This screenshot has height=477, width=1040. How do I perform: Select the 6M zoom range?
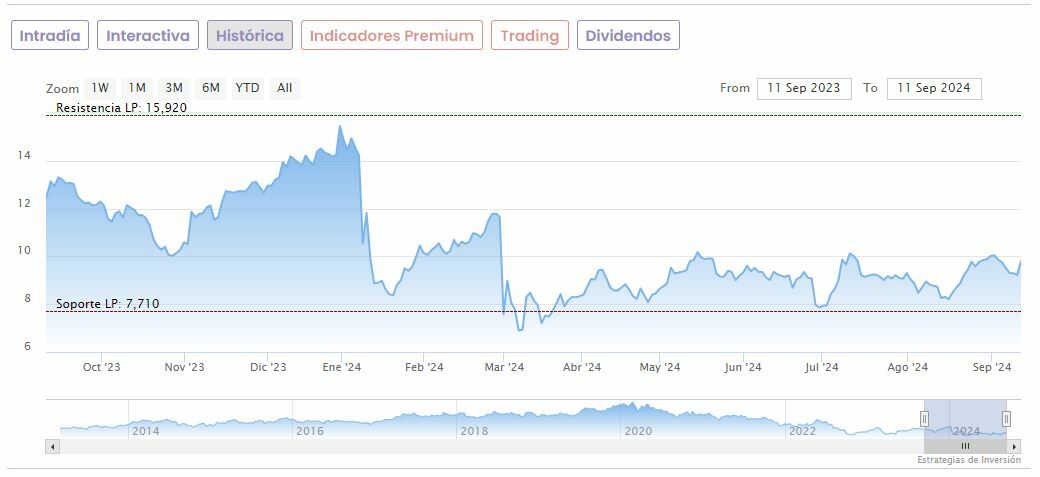pos(210,88)
